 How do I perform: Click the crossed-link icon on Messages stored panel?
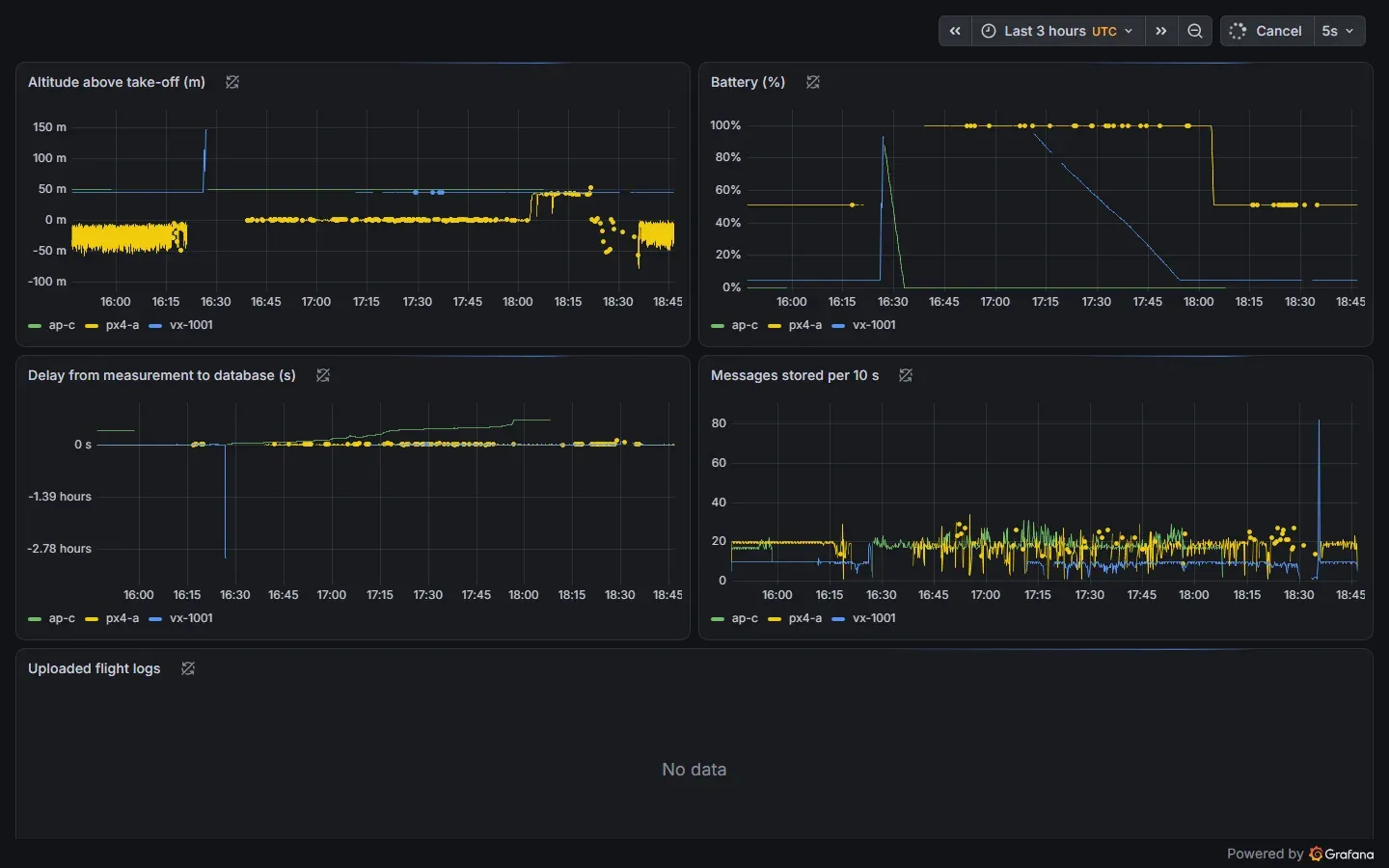pos(906,375)
